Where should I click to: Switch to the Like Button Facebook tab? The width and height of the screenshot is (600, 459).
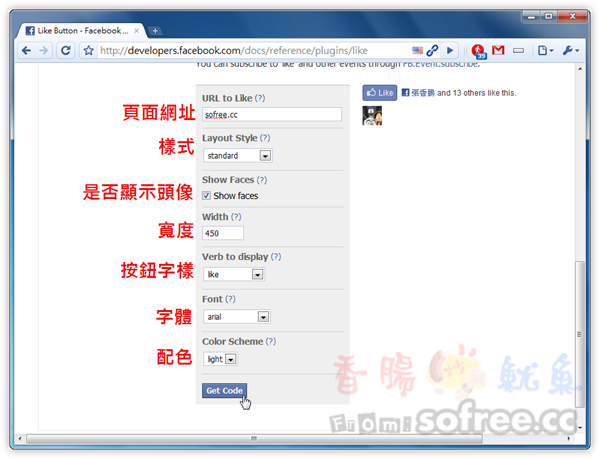tap(82, 31)
